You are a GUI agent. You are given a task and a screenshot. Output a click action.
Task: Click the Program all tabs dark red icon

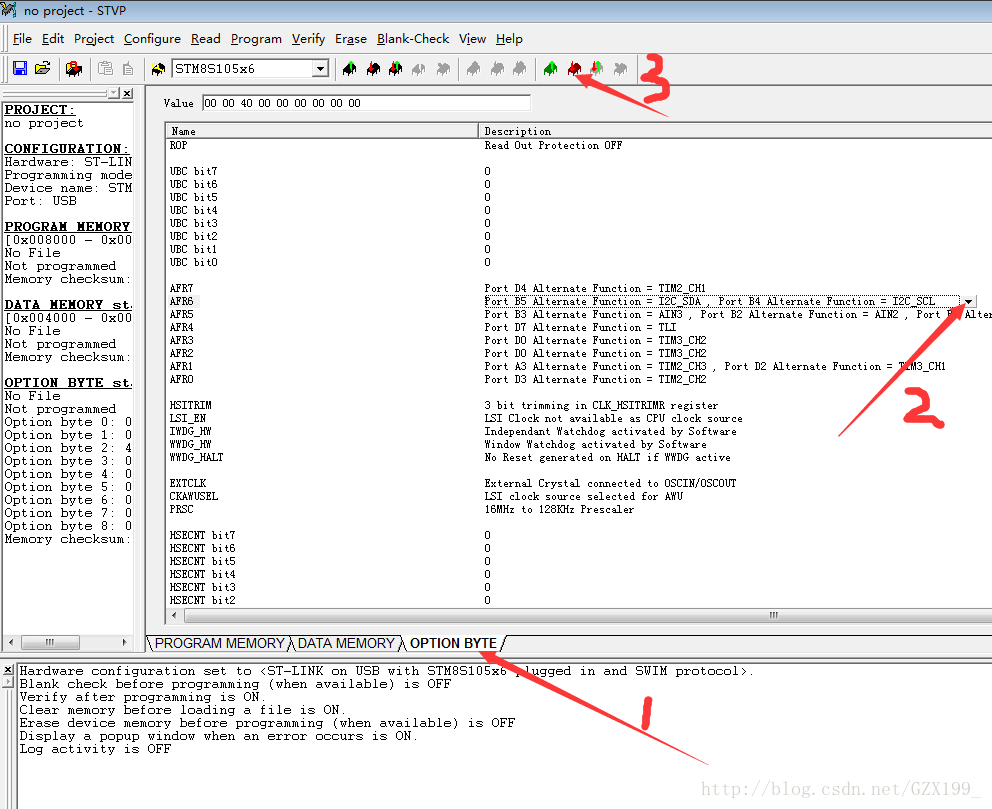click(x=574, y=68)
